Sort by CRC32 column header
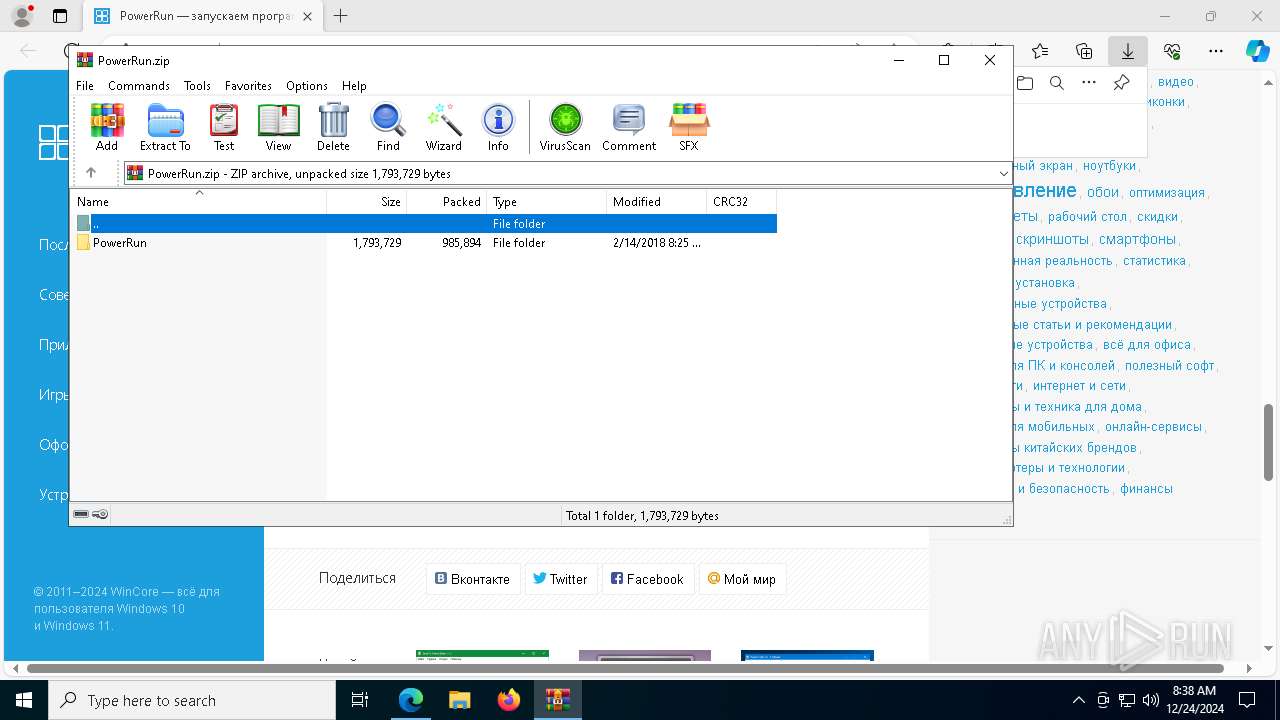The width and height of the screenshot is (1280, 720). click(x=742, y=202)
